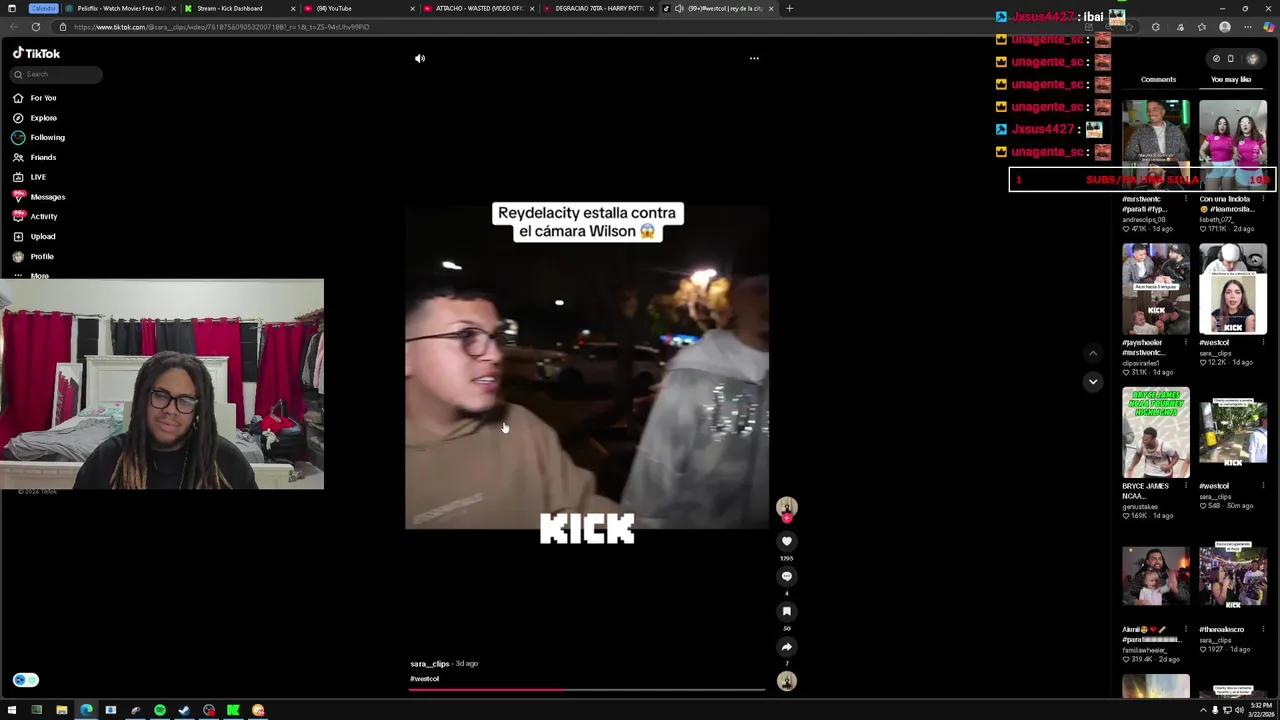Switch to the Stream - Kick Dashboard tab
Image resolution: width=1280 pixels, height=720 pixels.
coord(238,8)
